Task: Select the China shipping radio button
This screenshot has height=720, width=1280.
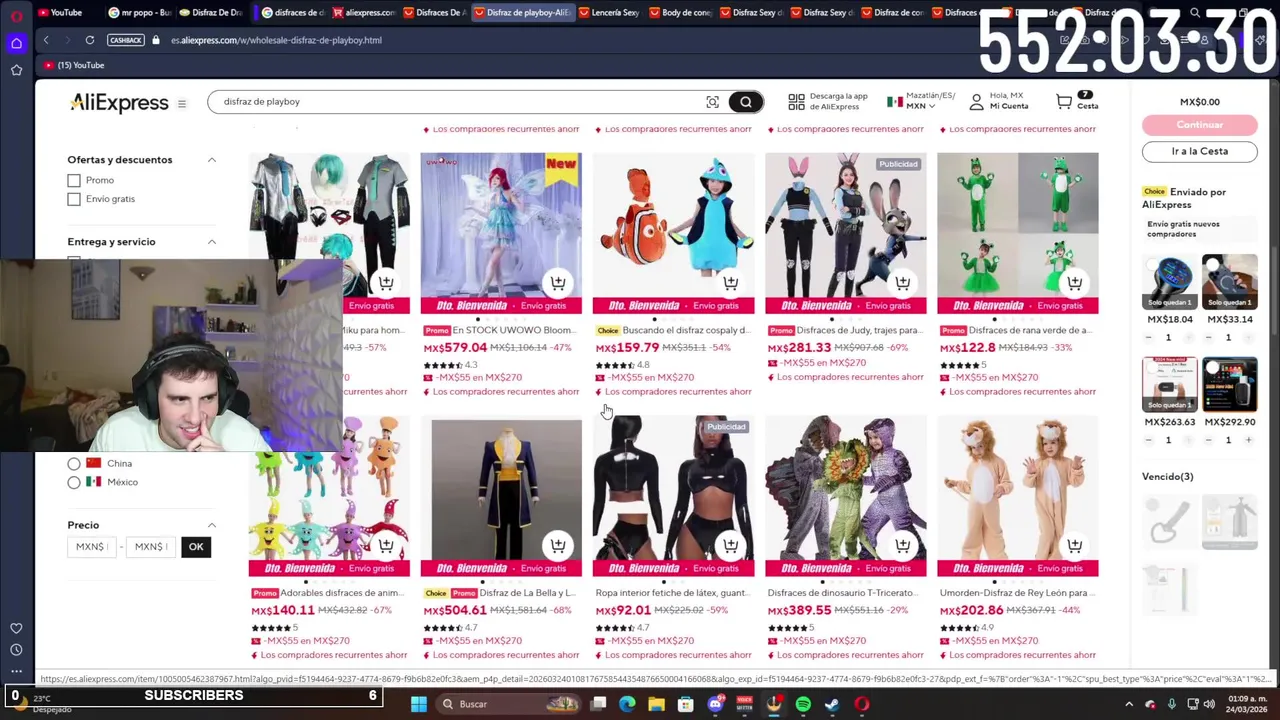Action: pyautogui.click(x=74, y=464)
